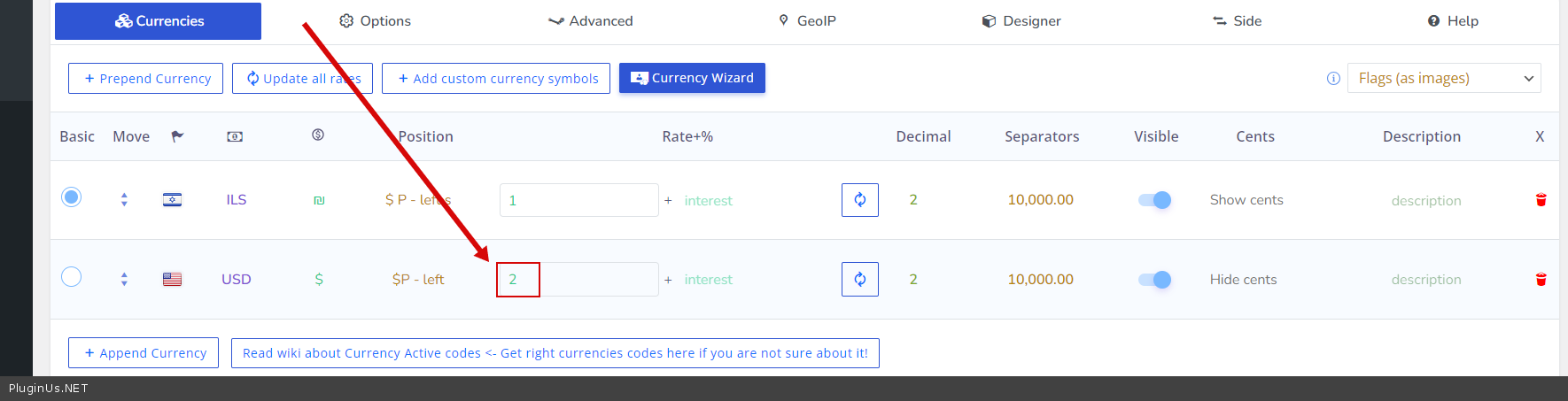Screen dimensions: 1568x401
Task: Toggle visibility of USD currency
Action: pos(1154,280)
